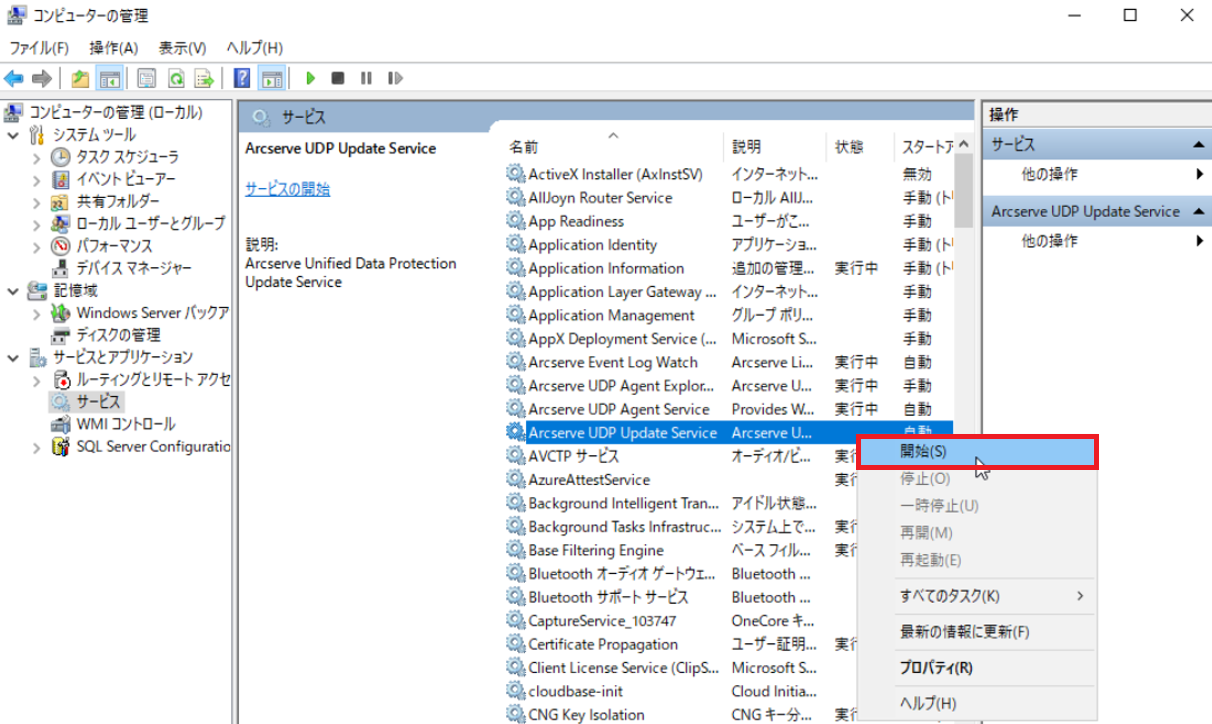Click the サービスの開始 link
The height and width of the screenshot is (724, 1212).
[287, 189]
